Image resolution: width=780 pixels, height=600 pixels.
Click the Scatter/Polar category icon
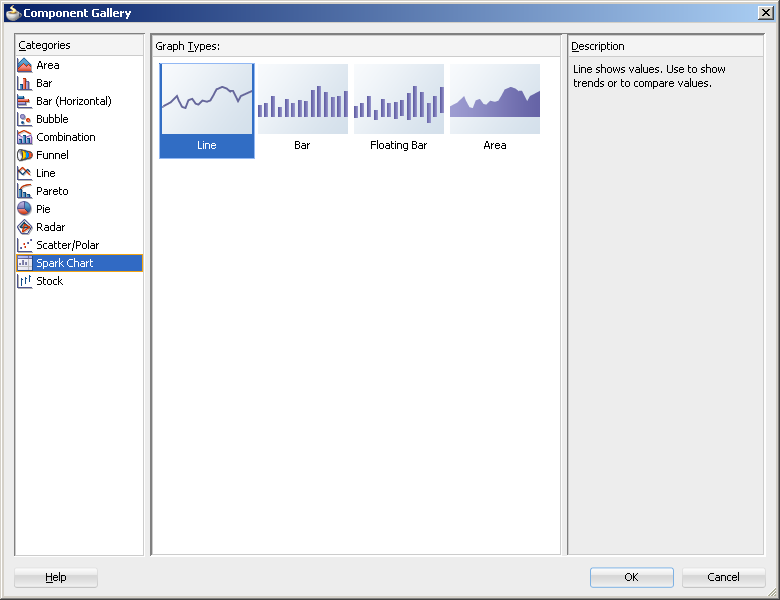[x=24, y=245]
